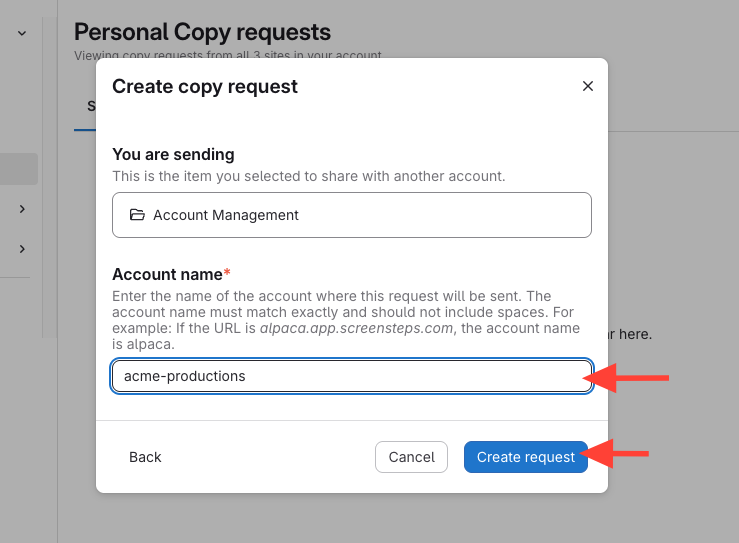The width and height of the screenshot is (739, 543).
Task: Expand the lower right-chevron sidebar item
Action: click(x=22, y=248)
